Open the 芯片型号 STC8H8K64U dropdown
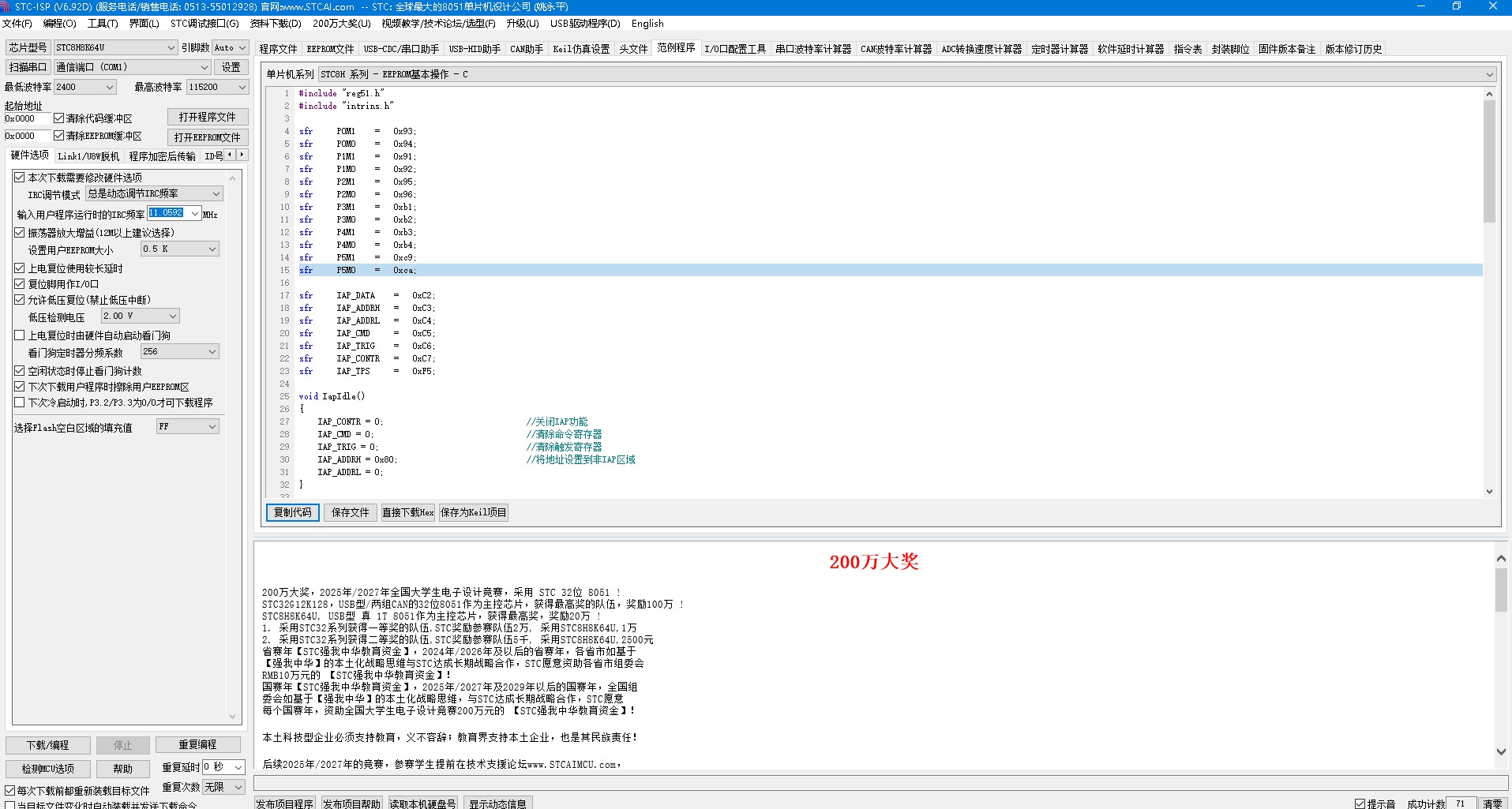Image resolution: width=1512 pixels, height=809 pixels. pyautogui.click(x=115, y=47)
